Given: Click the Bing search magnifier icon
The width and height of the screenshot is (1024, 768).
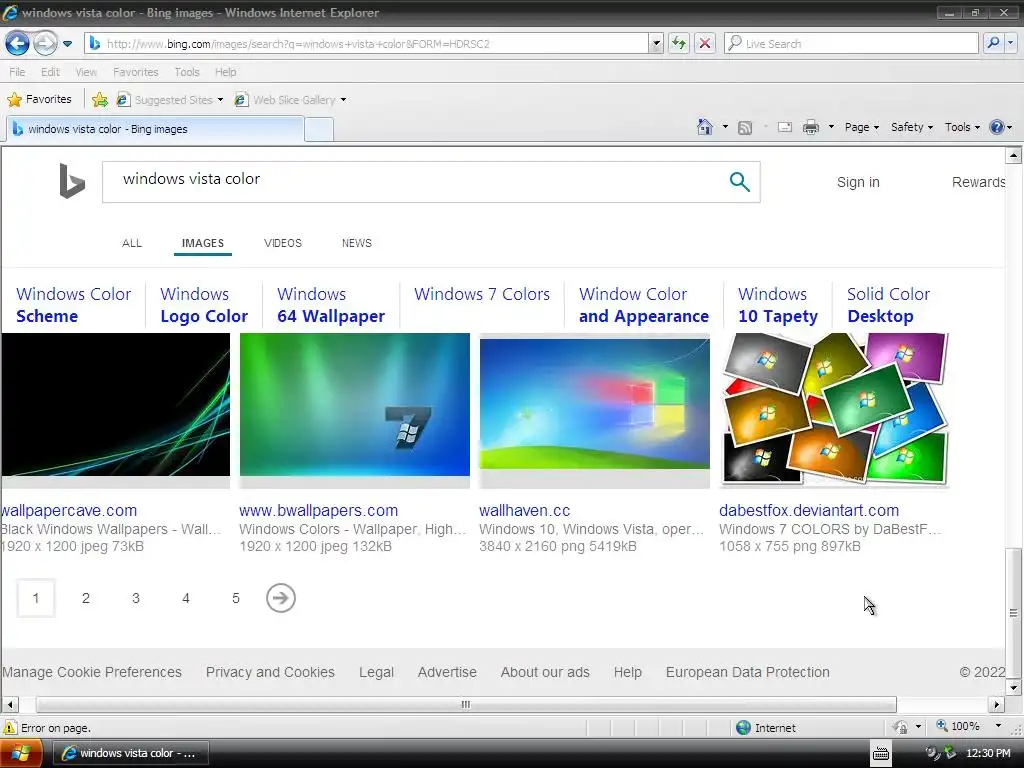Looking at the screenshot, I should (x=739, y=182).
